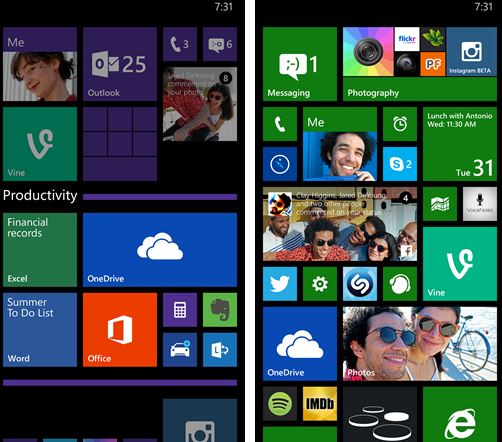The width and height of the screenshot is (502, 442).
Task: Open the Internet Explorer tile
Action: (x=460, y=414)
